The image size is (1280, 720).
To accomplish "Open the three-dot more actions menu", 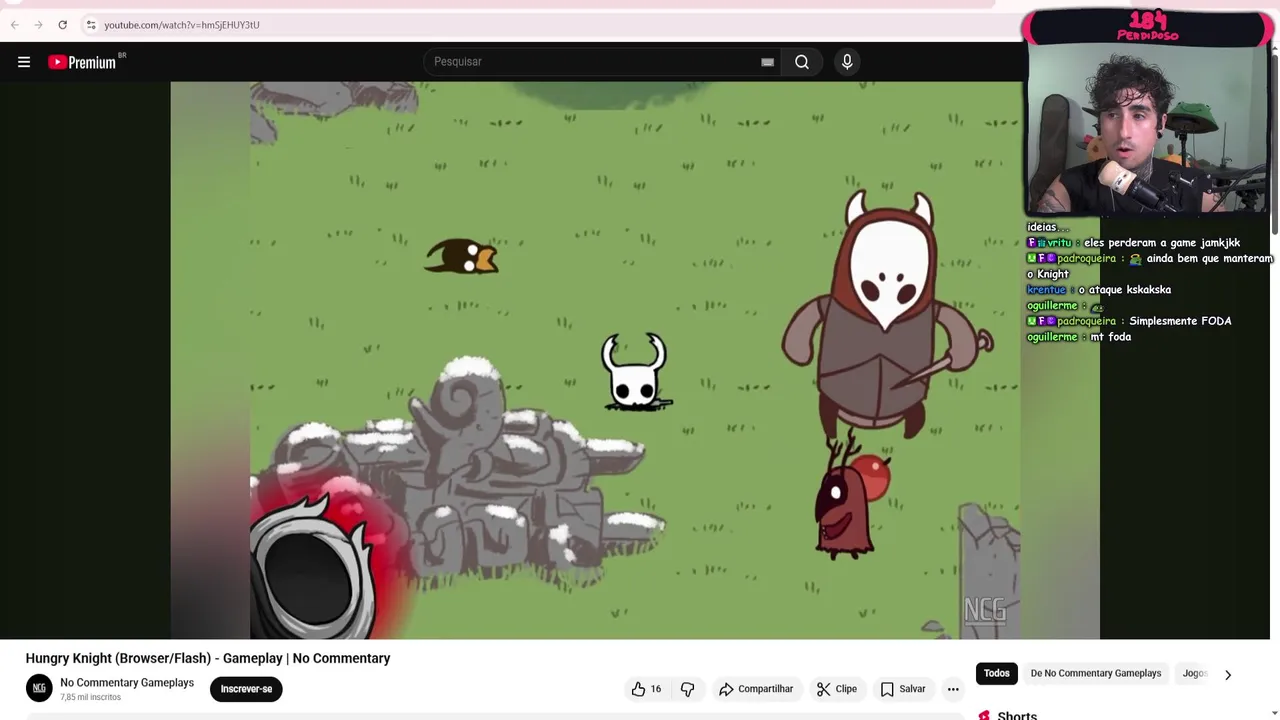I will click(953, 689).
